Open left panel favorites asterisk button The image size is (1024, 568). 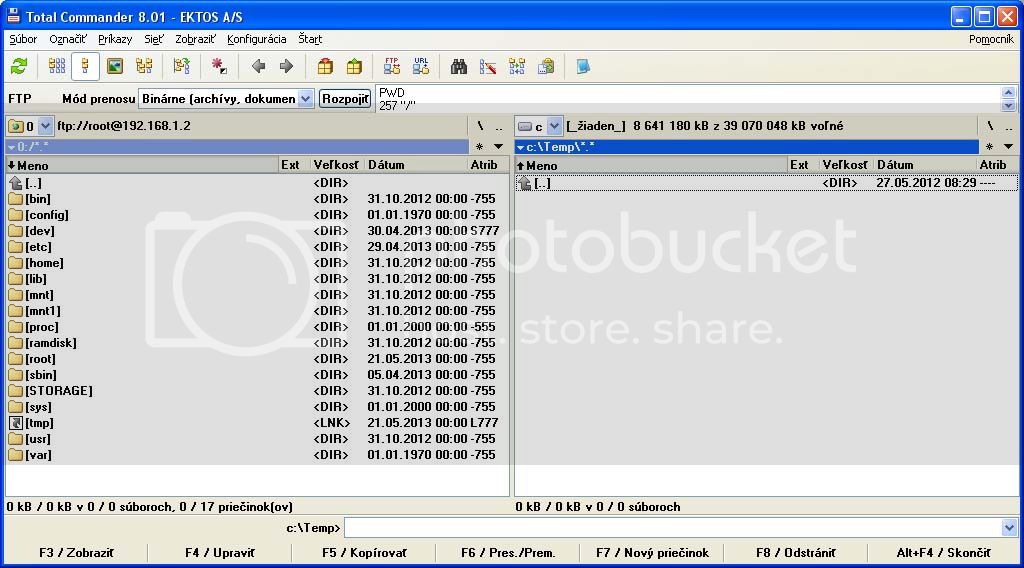[480, 147]
